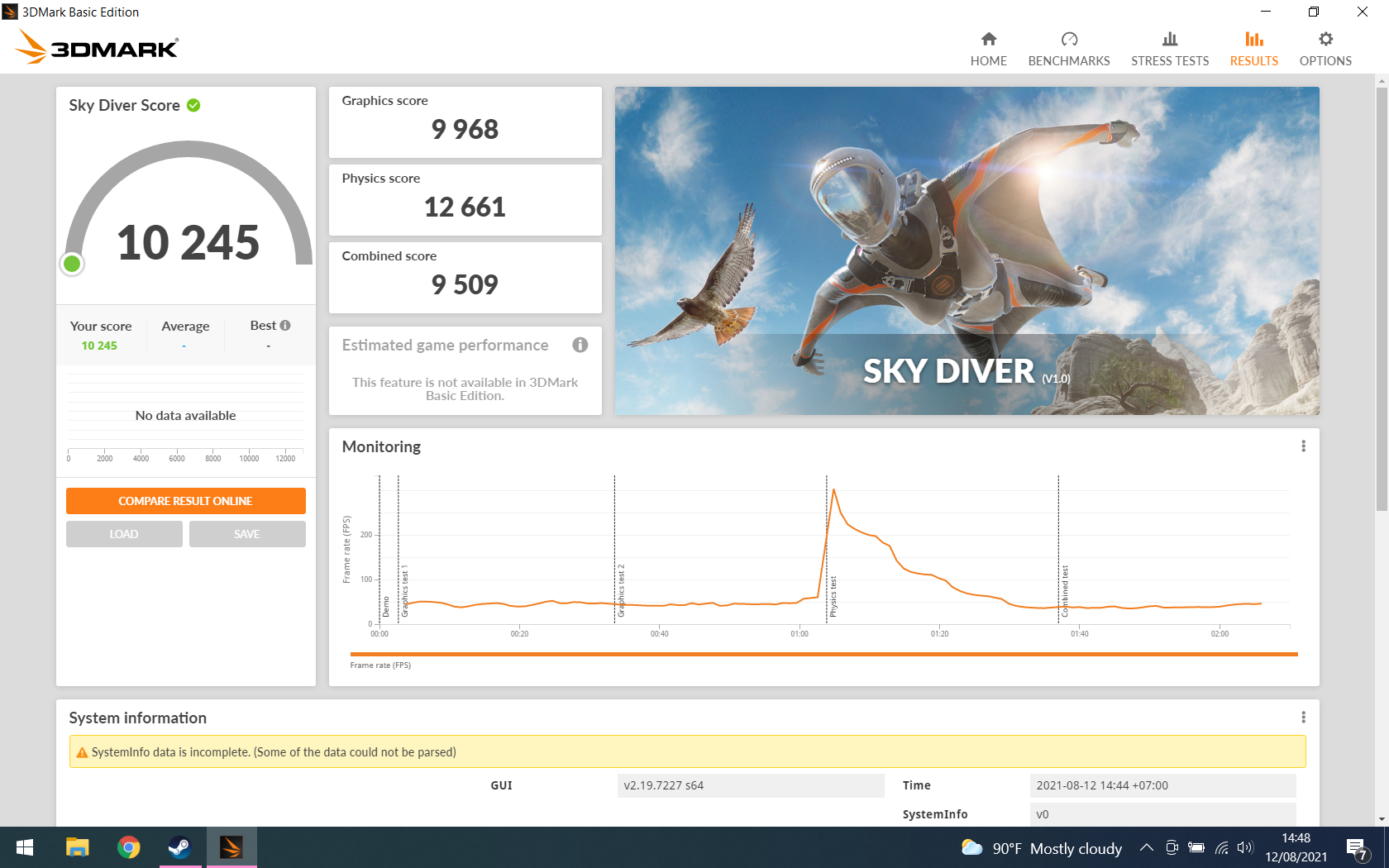Click the green validation checkmark icon
Viewport: 1389px width, 868px height.
tap(193, 105)
